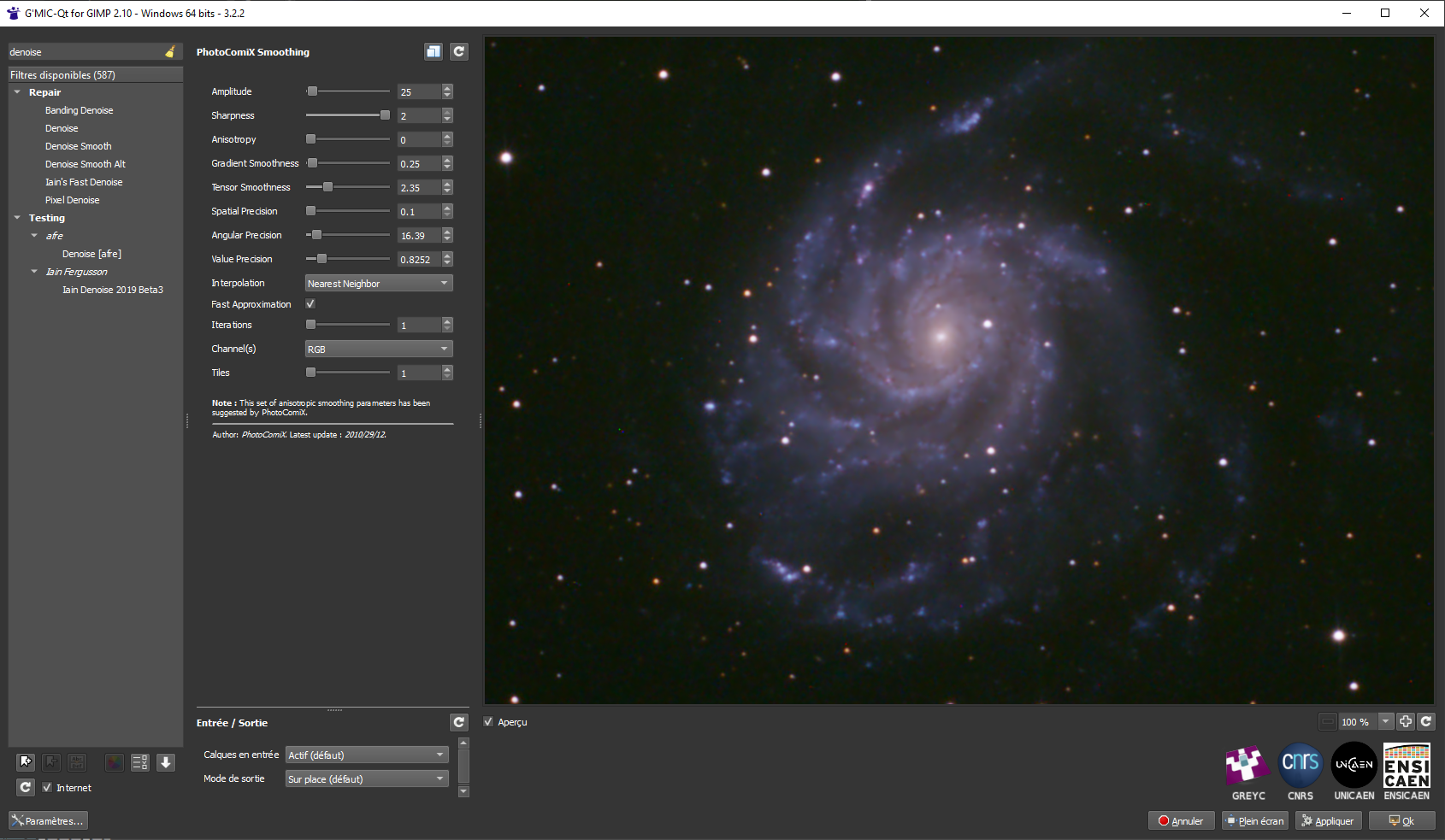Increase the Iterations value with the up arrow

(447, 321)
